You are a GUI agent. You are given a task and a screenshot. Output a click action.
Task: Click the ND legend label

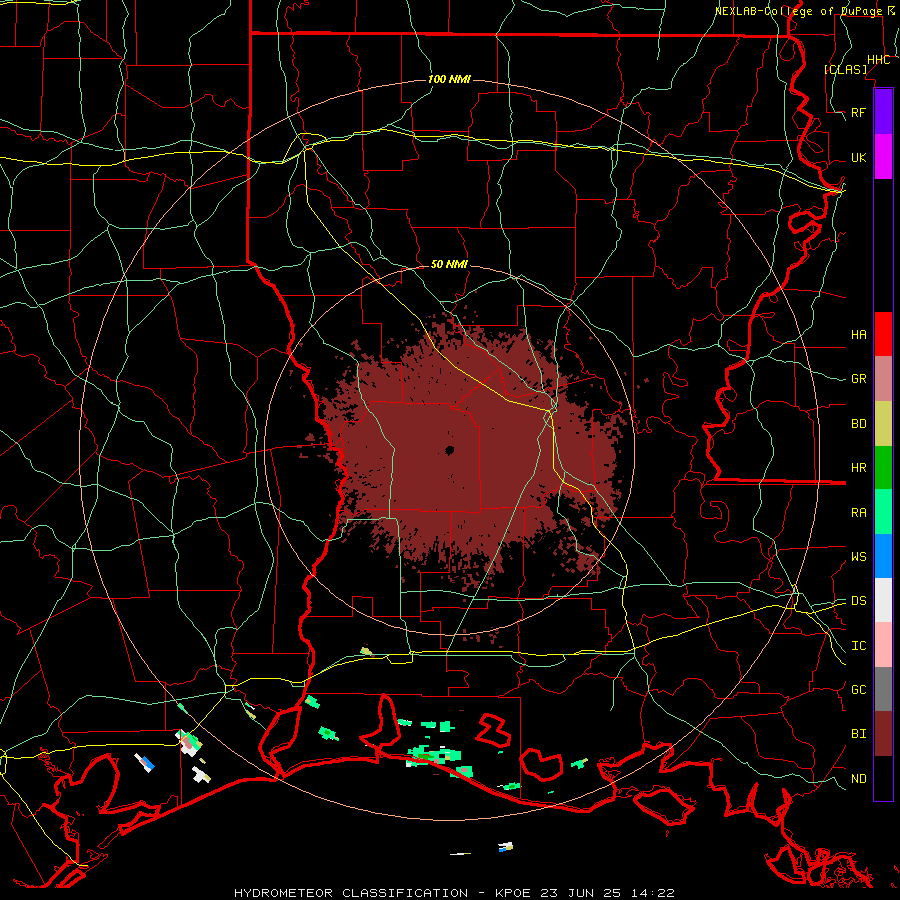859,779
